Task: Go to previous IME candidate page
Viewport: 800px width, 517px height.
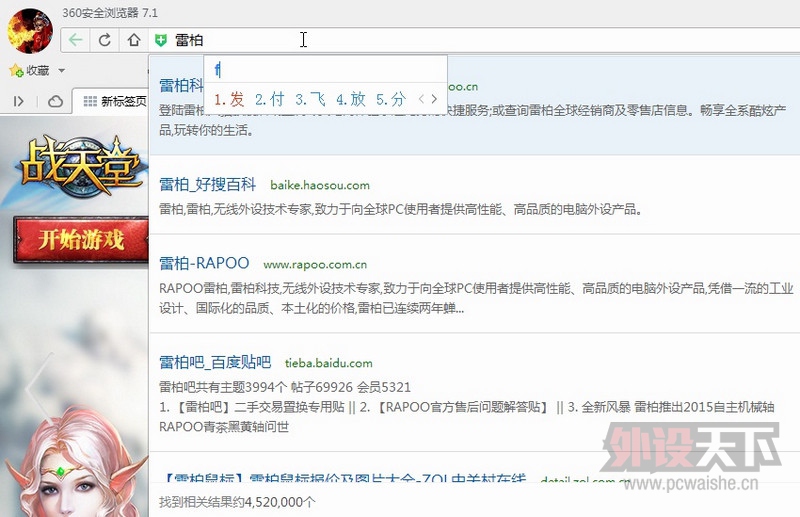Action: (x=421, y=99)
